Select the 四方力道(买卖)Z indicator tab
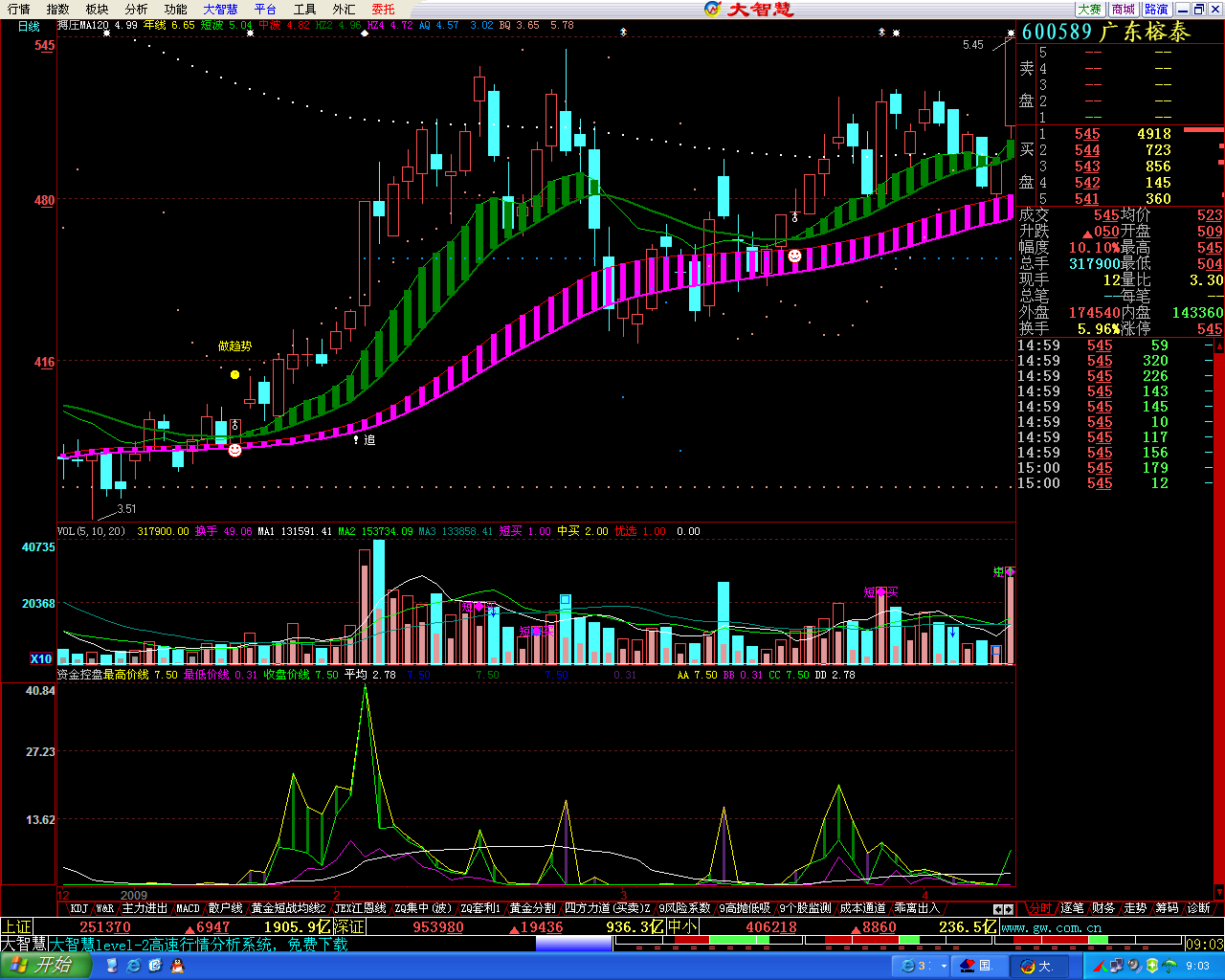The height and width of the screenshot is (980, 1225). click(x=608, y=908)
